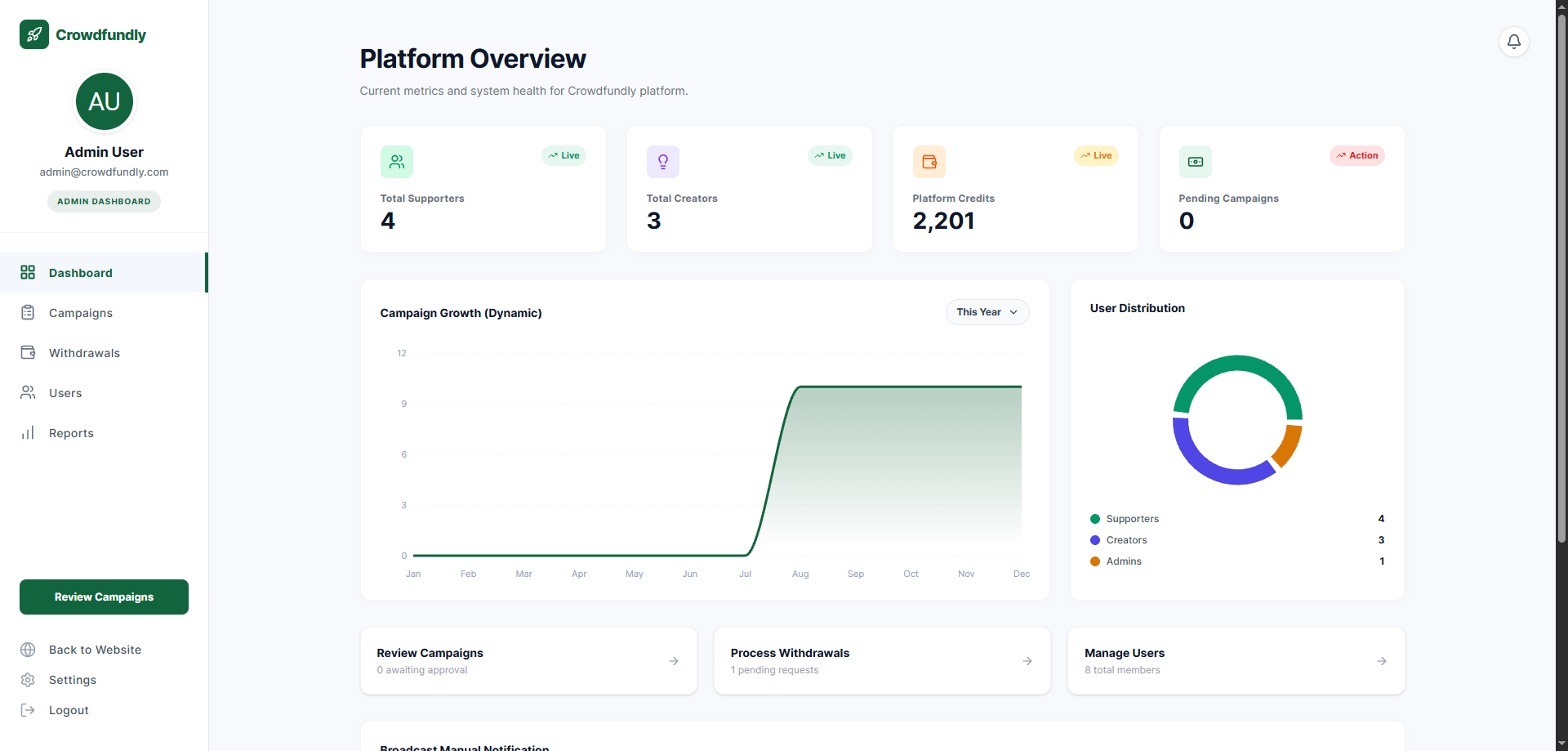Click the Total Supporters people icon
1568x751 pixels.
point(397,162)
